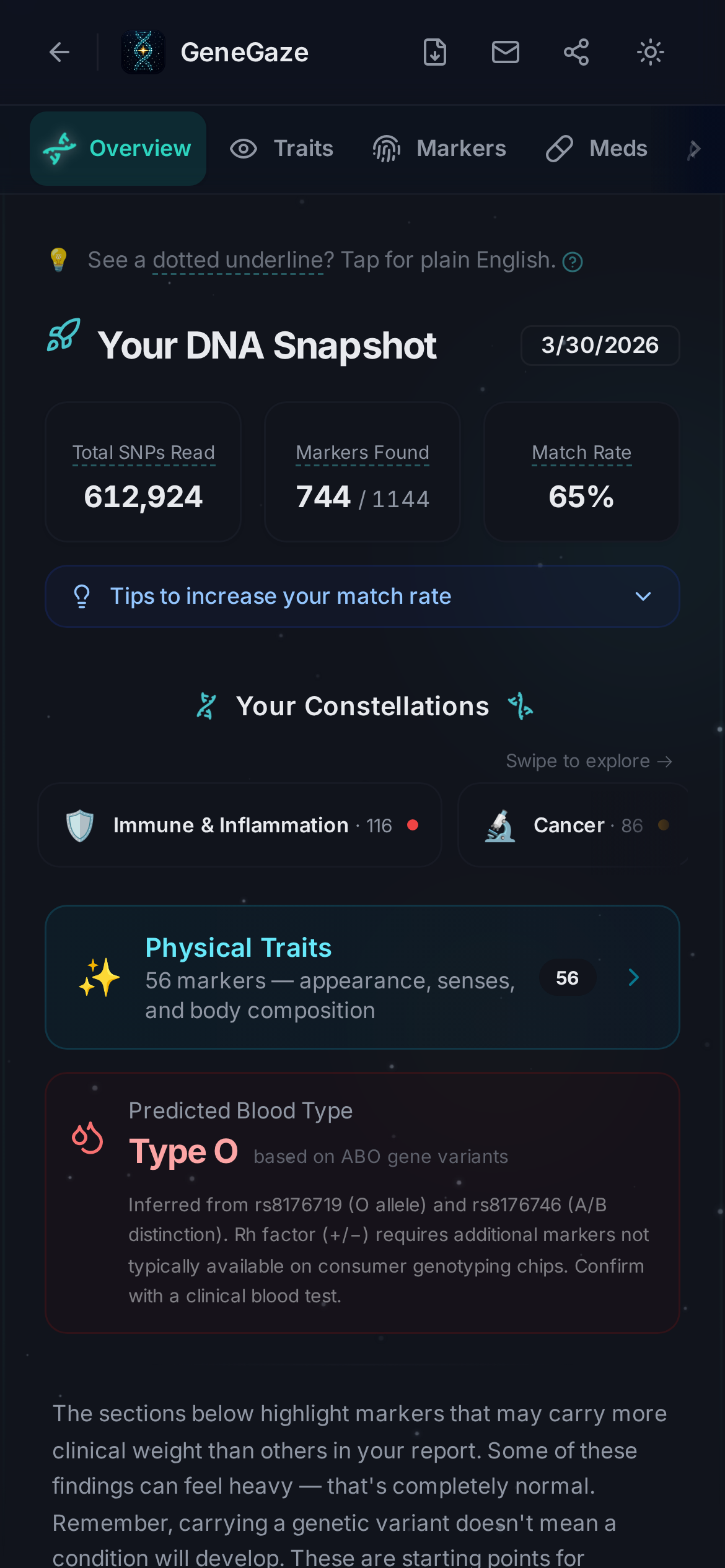Click the shield icon on Immune & Inflammation
This screenshot has height=1568, width=725.
coord(79,825)
